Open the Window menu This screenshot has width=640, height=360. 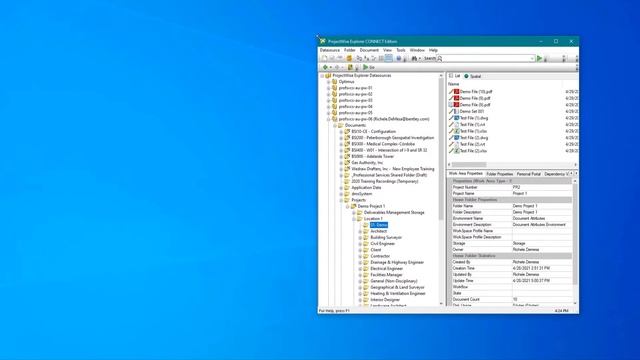point(417,50)
